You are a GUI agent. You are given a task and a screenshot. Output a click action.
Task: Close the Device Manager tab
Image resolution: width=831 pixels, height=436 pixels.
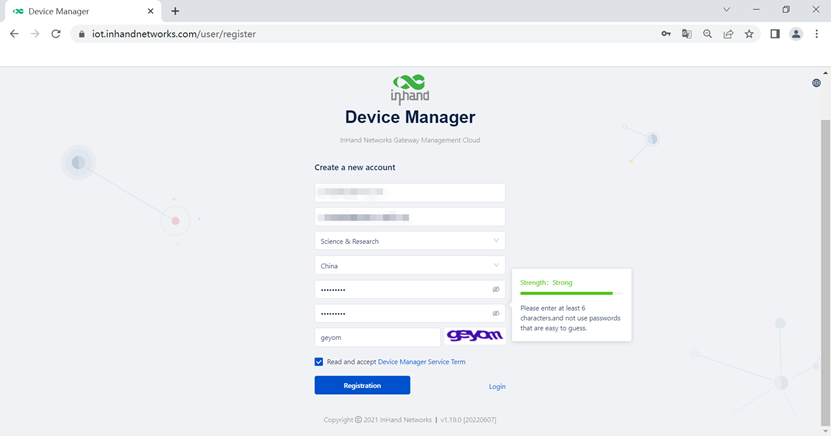[151, 11]
